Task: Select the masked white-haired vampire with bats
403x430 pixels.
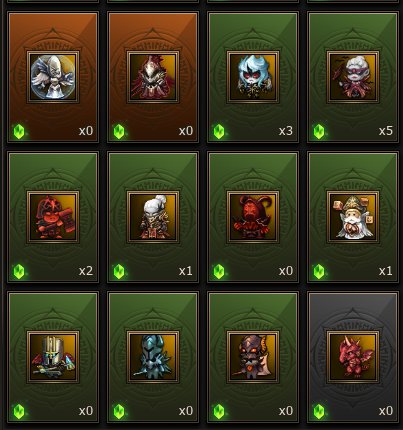Action: point(353,77)
